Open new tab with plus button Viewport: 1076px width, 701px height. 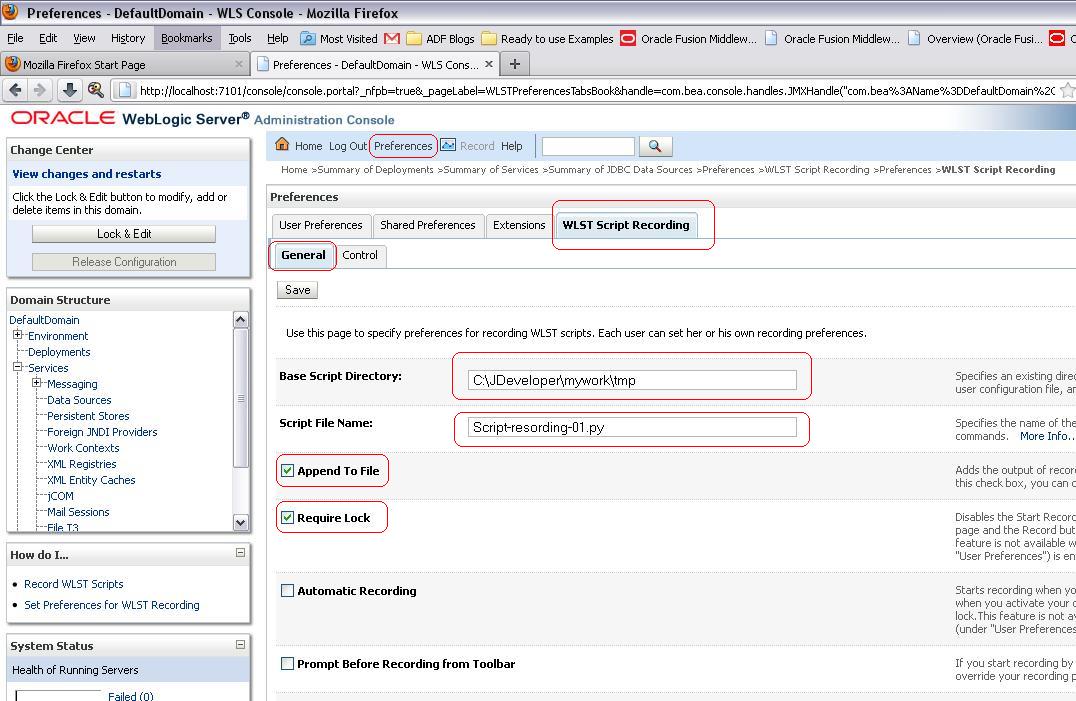(x=515, y=64)
